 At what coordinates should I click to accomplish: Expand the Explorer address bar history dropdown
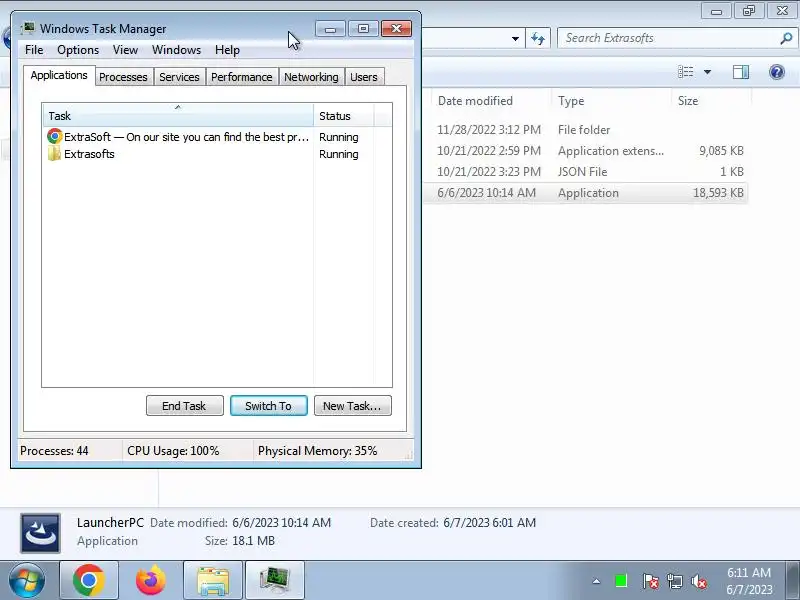(x=515, y=39)
